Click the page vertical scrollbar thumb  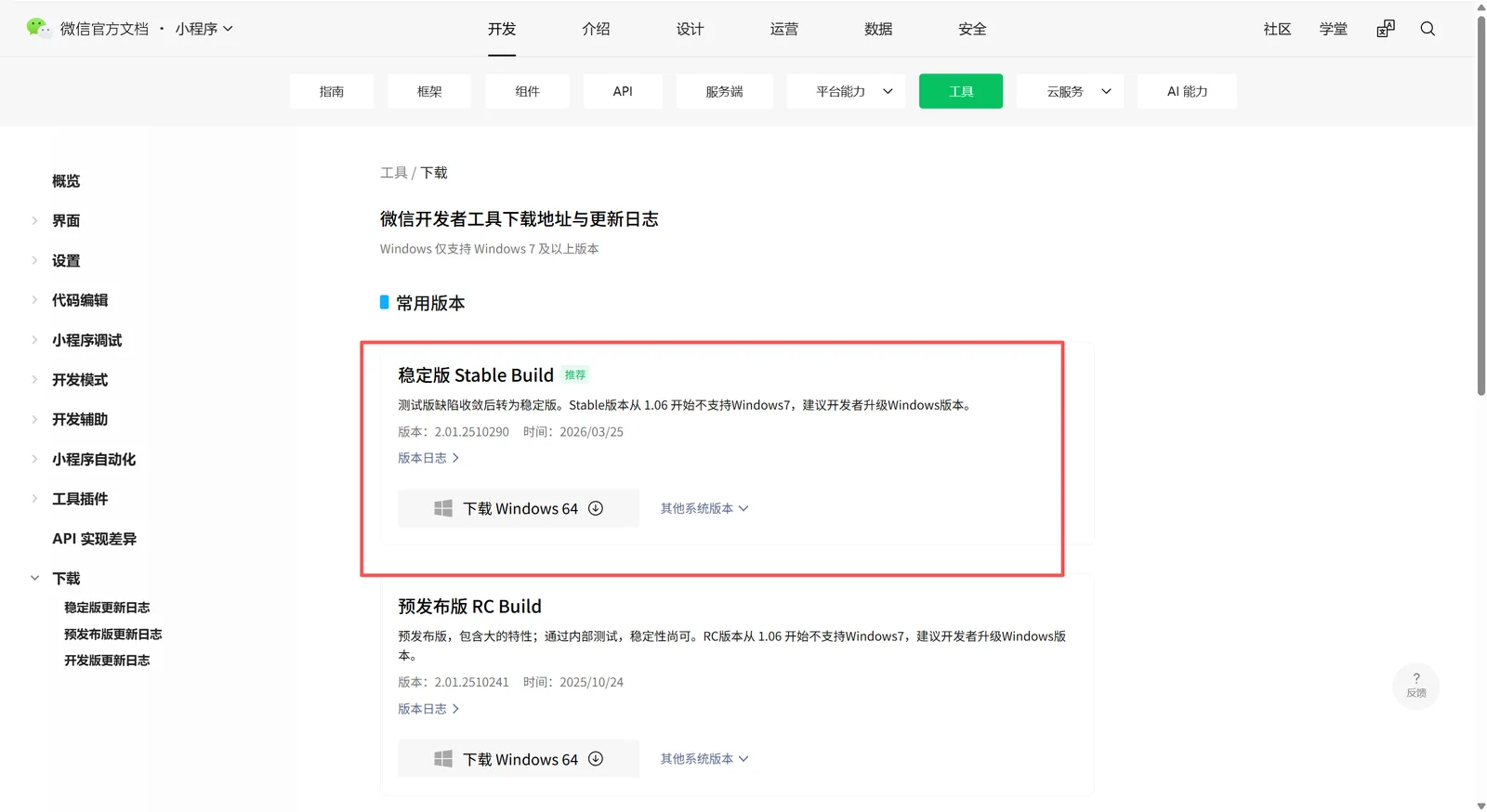click(x=1480, y=204)
